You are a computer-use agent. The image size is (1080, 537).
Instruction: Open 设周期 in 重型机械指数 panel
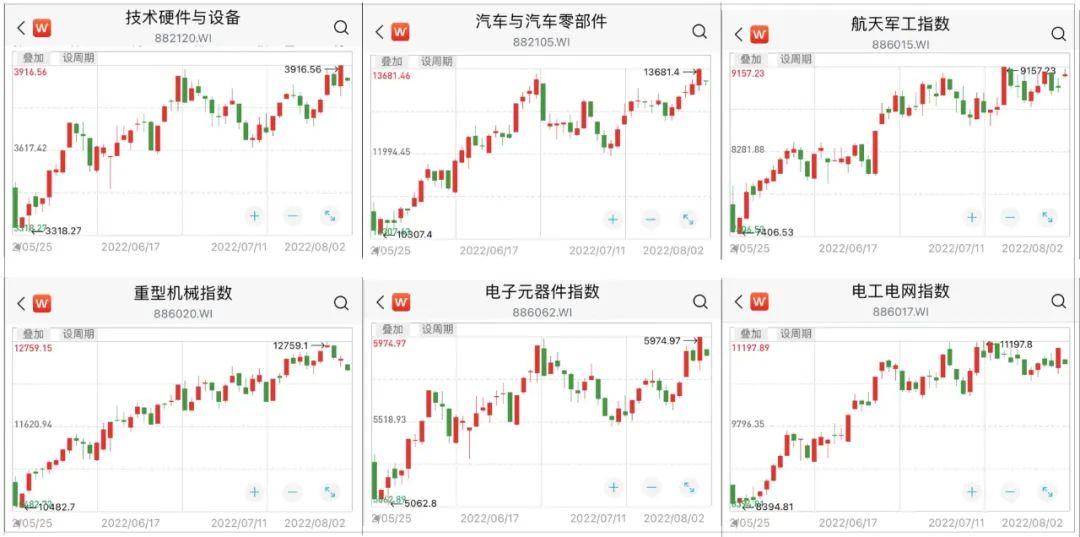pos(78,334)
